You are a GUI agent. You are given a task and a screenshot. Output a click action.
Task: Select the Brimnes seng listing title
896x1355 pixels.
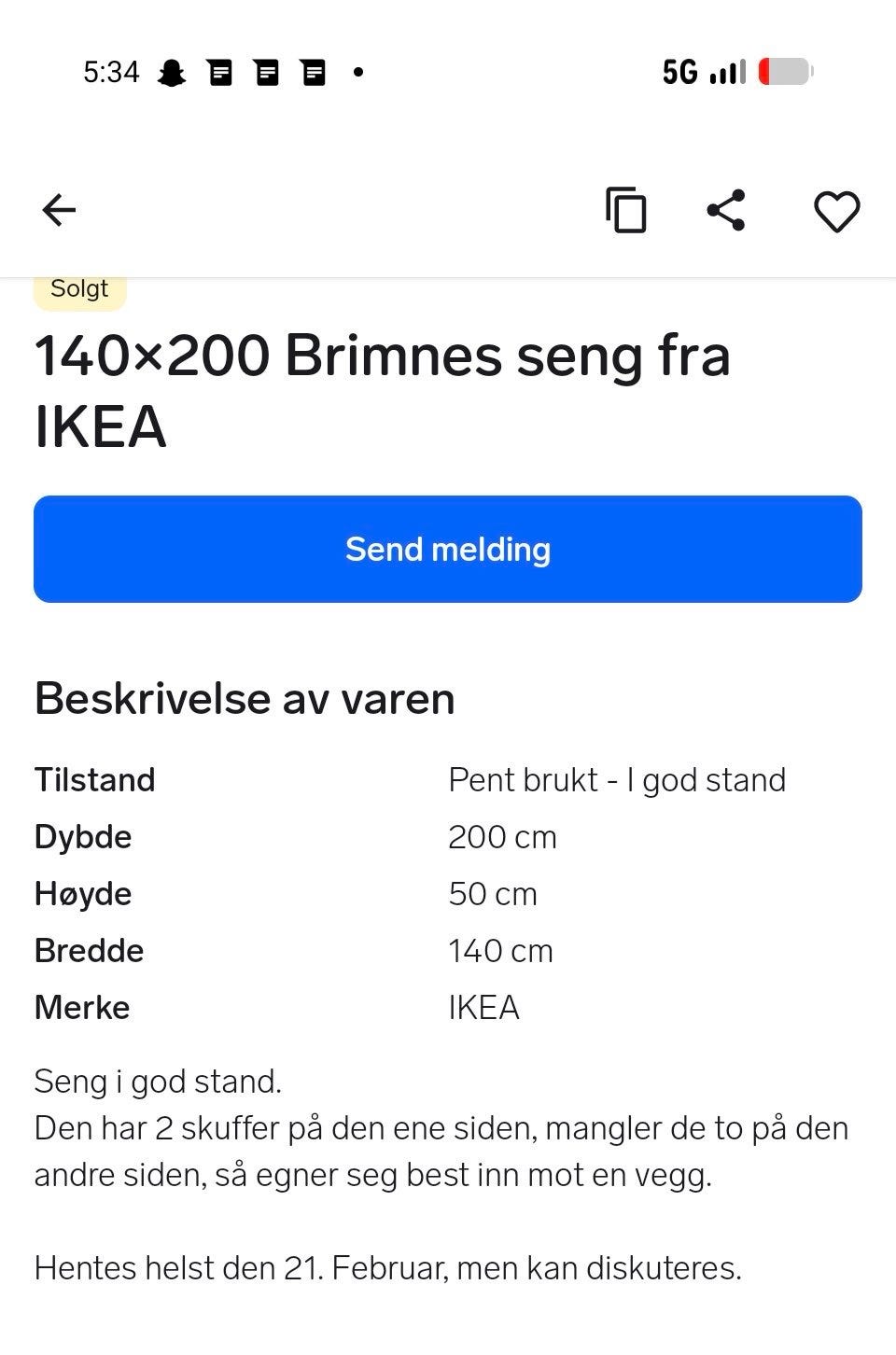383,391
